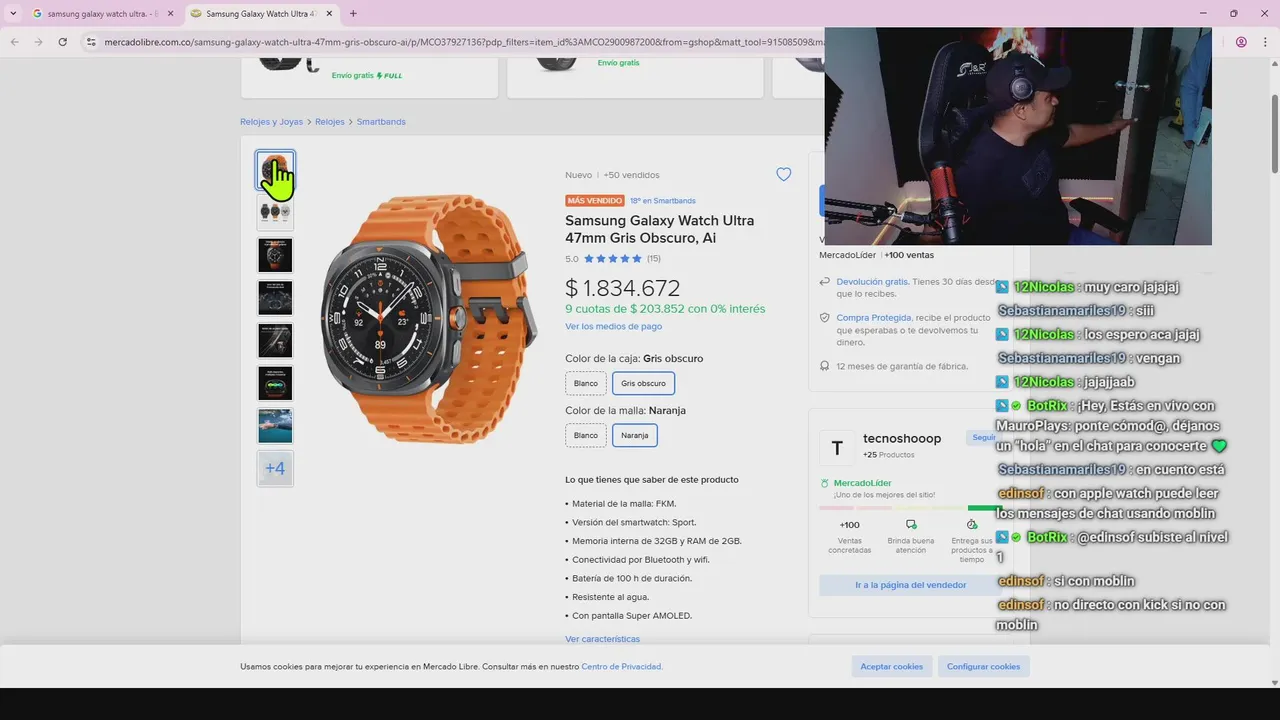Viewport: 1280px width, 720px height.
Task: Click the 12 meses de garantía medal icon
Action: point(825,366)
